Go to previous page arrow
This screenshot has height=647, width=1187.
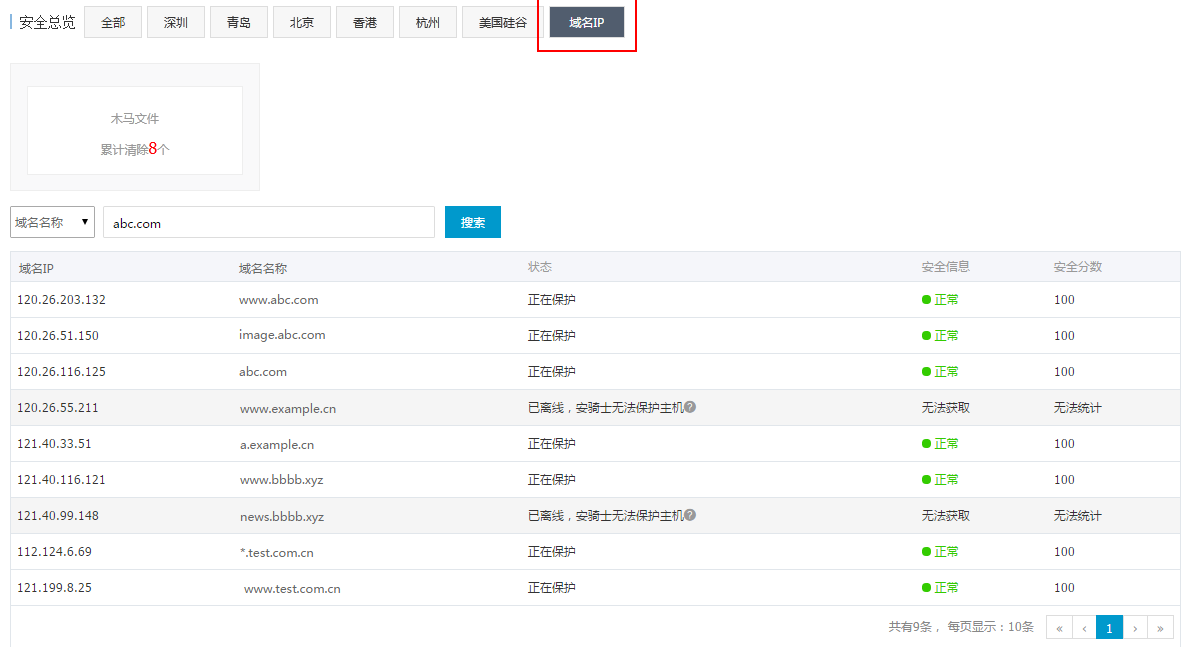point(1084,627)
